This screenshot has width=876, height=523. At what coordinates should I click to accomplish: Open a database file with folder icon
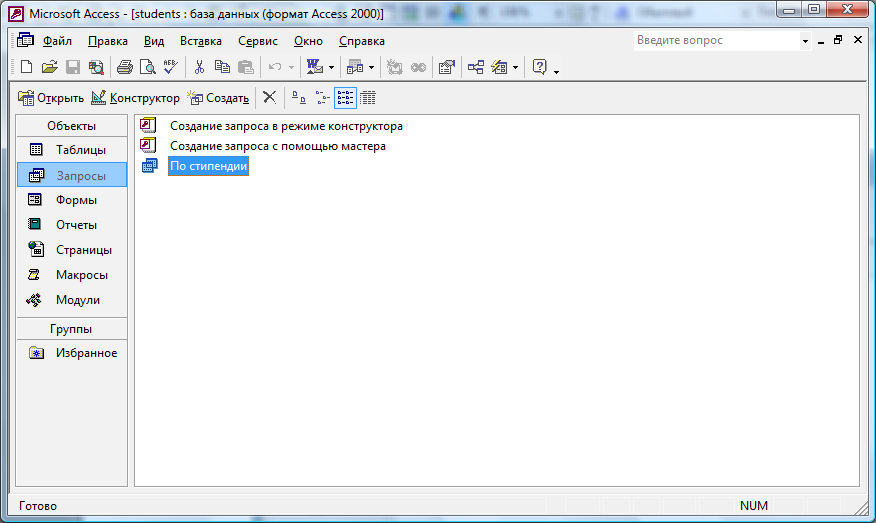[x=49, y=68]
